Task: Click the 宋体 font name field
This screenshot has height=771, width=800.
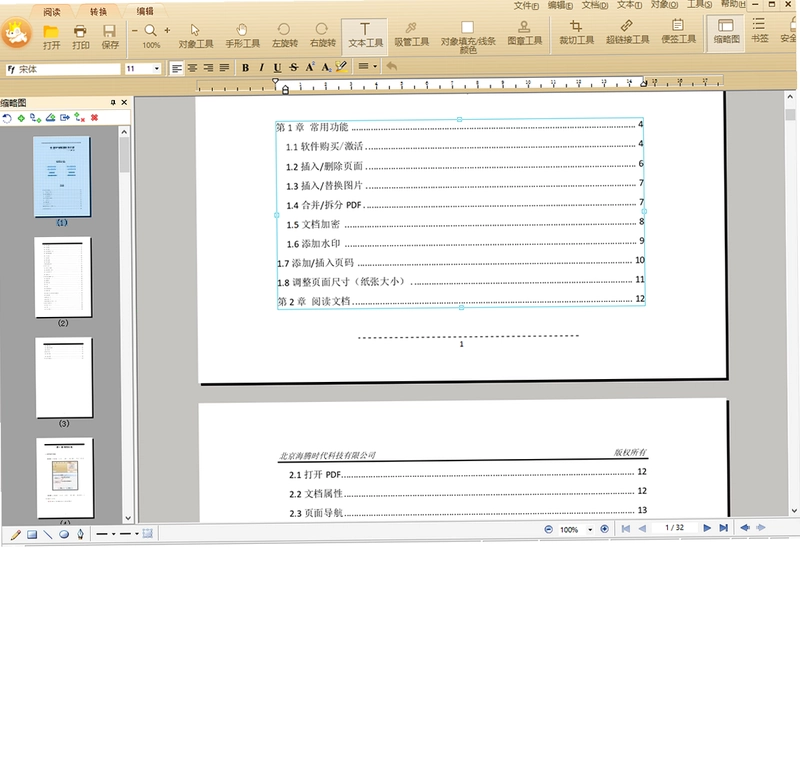Action: pos(63,69)
